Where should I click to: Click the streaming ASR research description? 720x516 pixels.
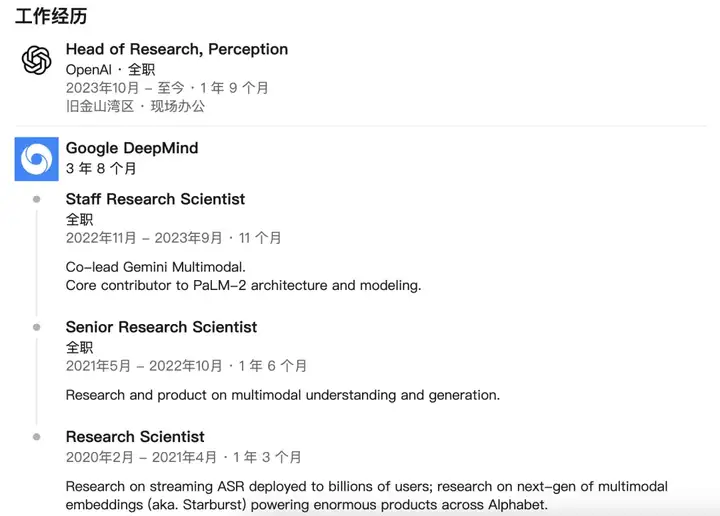tap(366, 495)
